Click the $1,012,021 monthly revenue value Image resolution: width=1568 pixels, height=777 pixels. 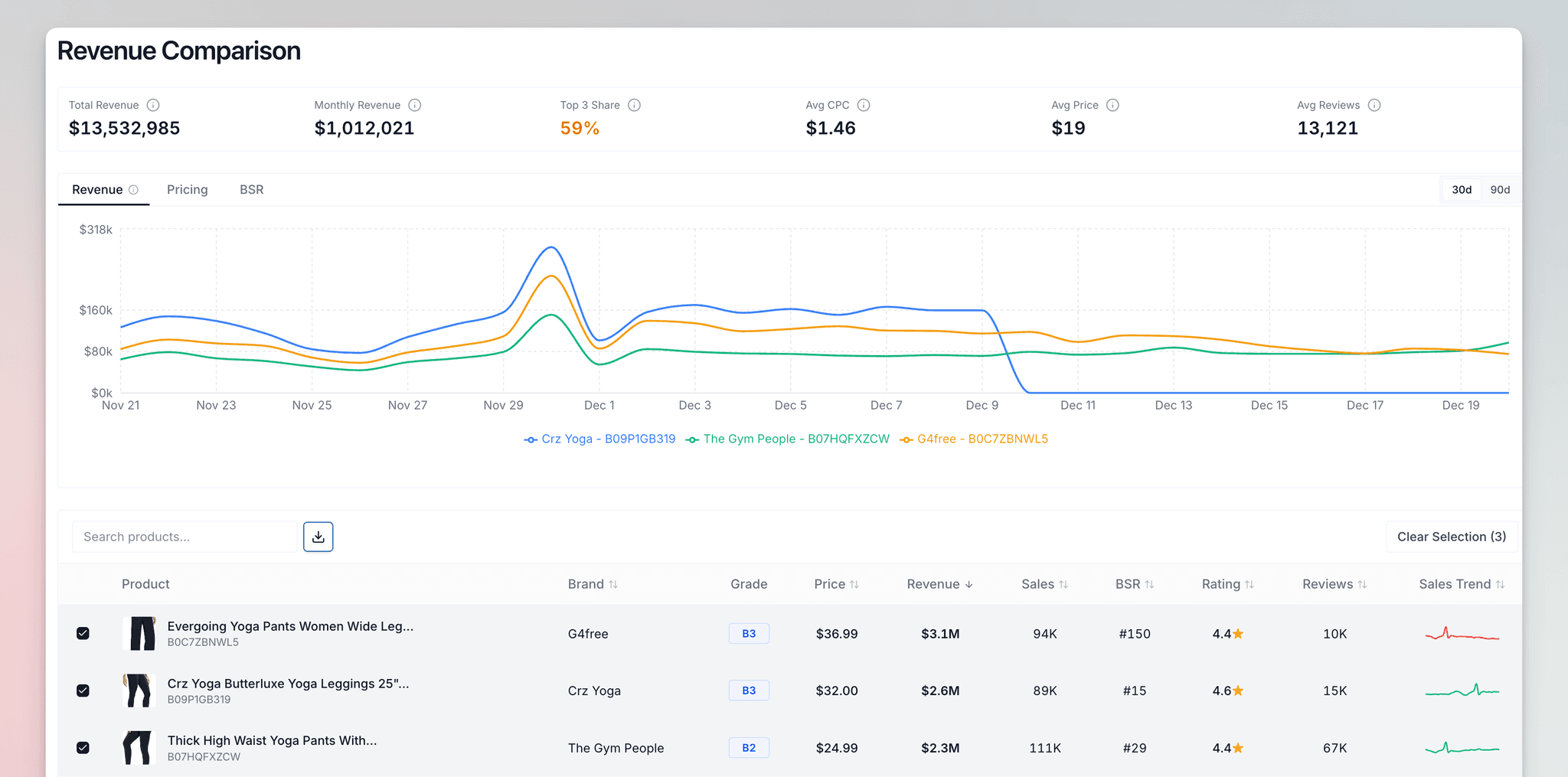[364, 129]
